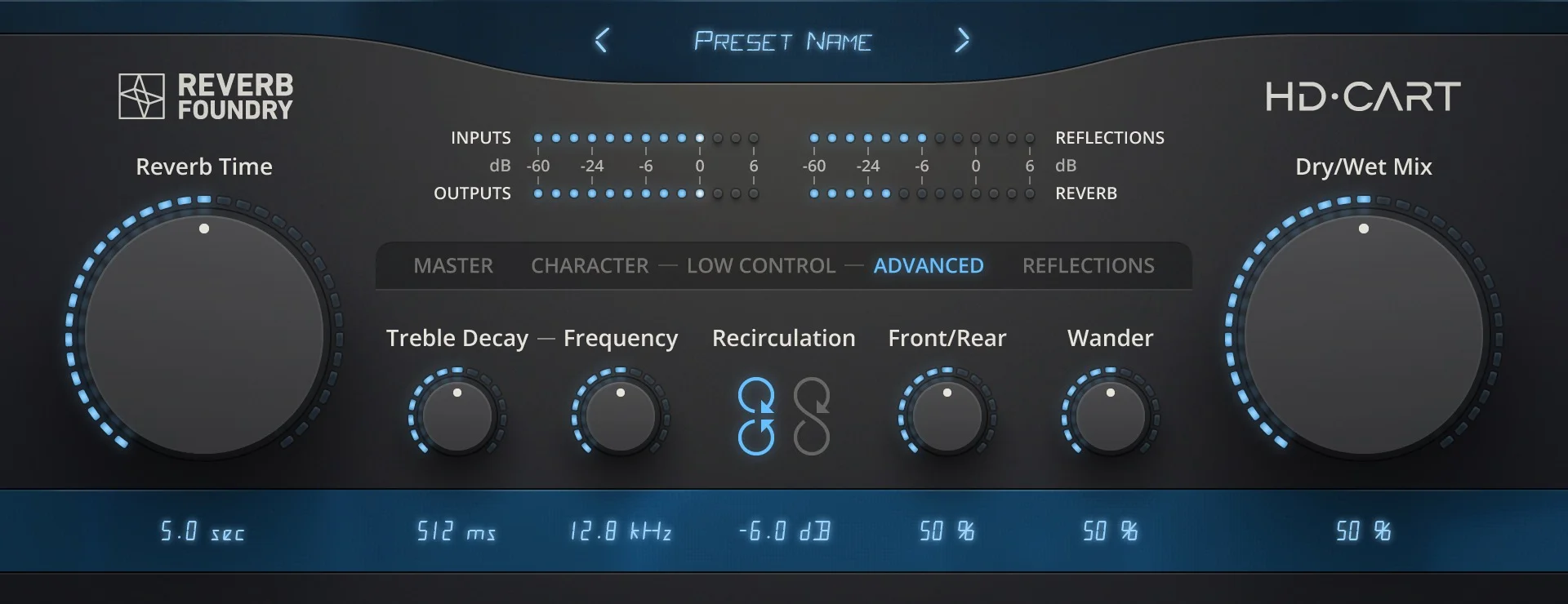Click the Treble Decay label
1568x604 pixels.
pyautogui.click(x=457, y=338)
